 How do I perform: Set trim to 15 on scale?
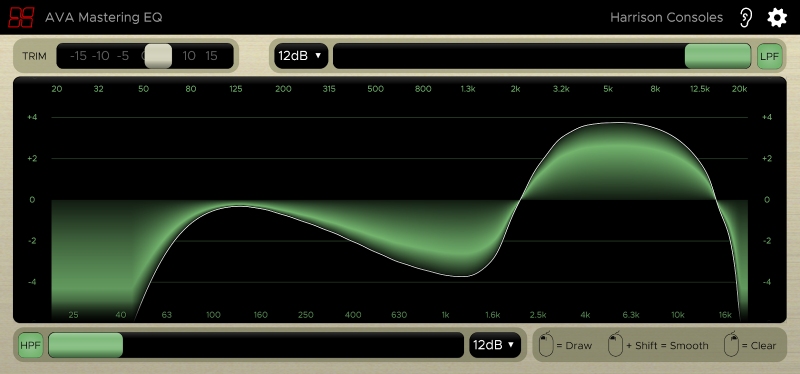pyautogui.click(x=211, y=56)
